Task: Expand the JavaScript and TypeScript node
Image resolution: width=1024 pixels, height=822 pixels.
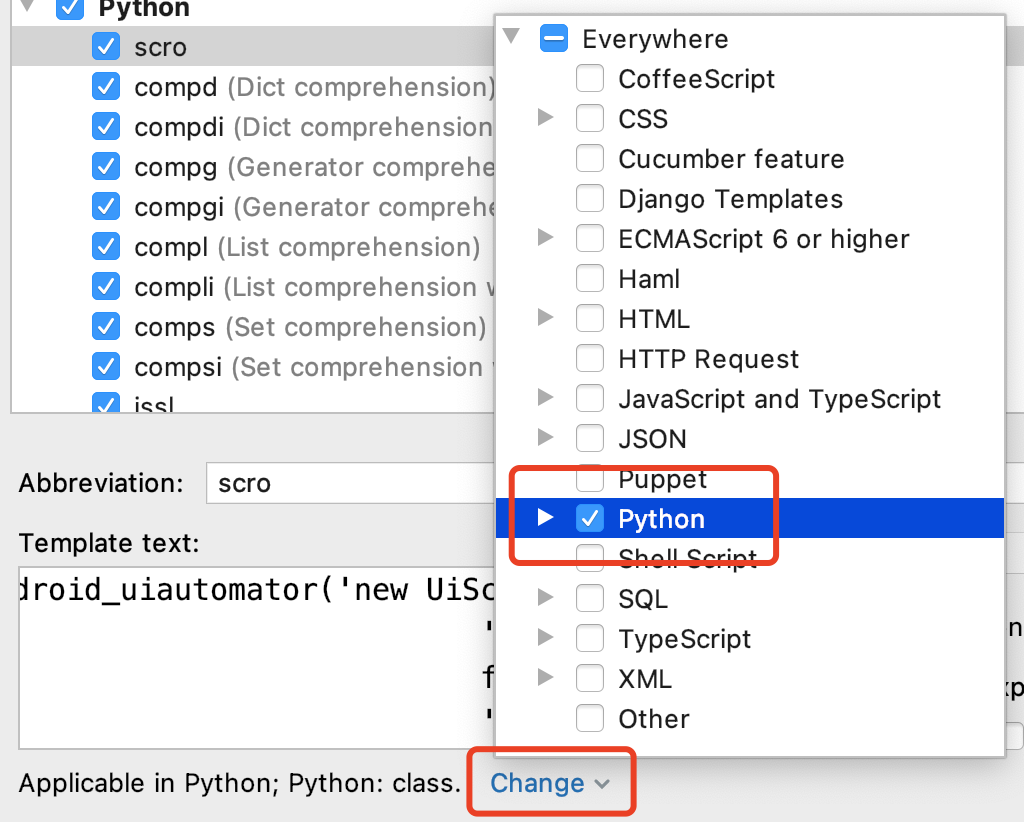Action: pyautogui.click(x=545, y=398)
